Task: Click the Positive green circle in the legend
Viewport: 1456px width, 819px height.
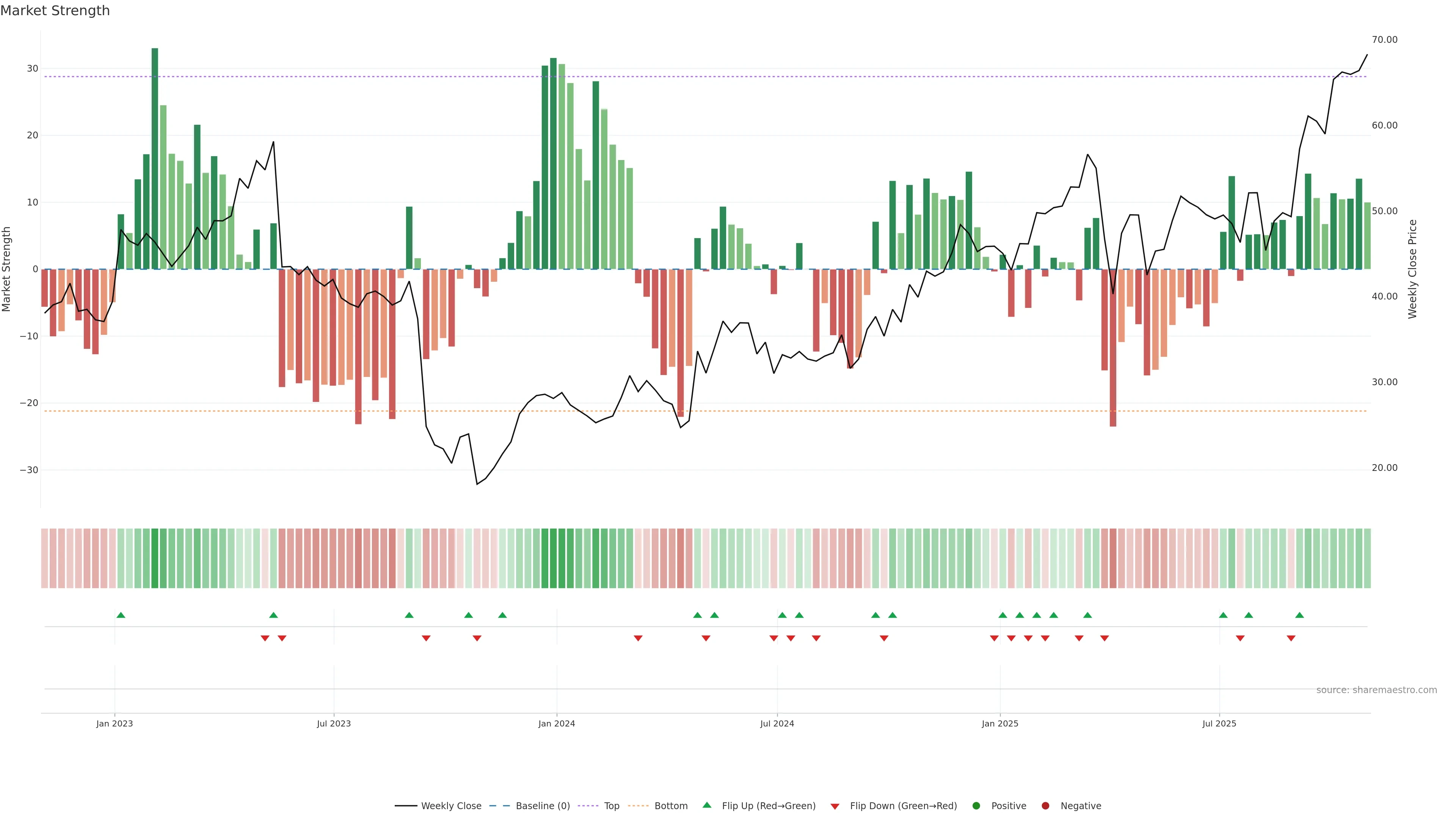Action: (x=976, y=805)
